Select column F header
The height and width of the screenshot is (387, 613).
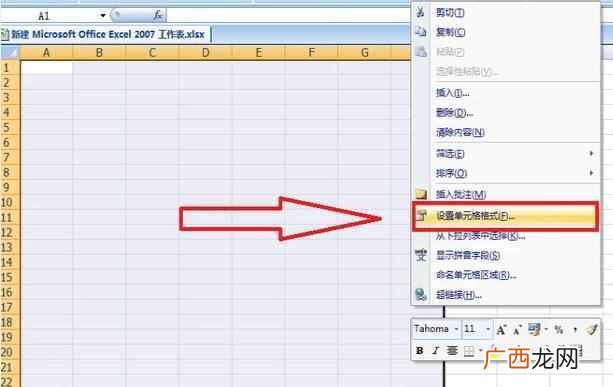click(x=312, y=52)
